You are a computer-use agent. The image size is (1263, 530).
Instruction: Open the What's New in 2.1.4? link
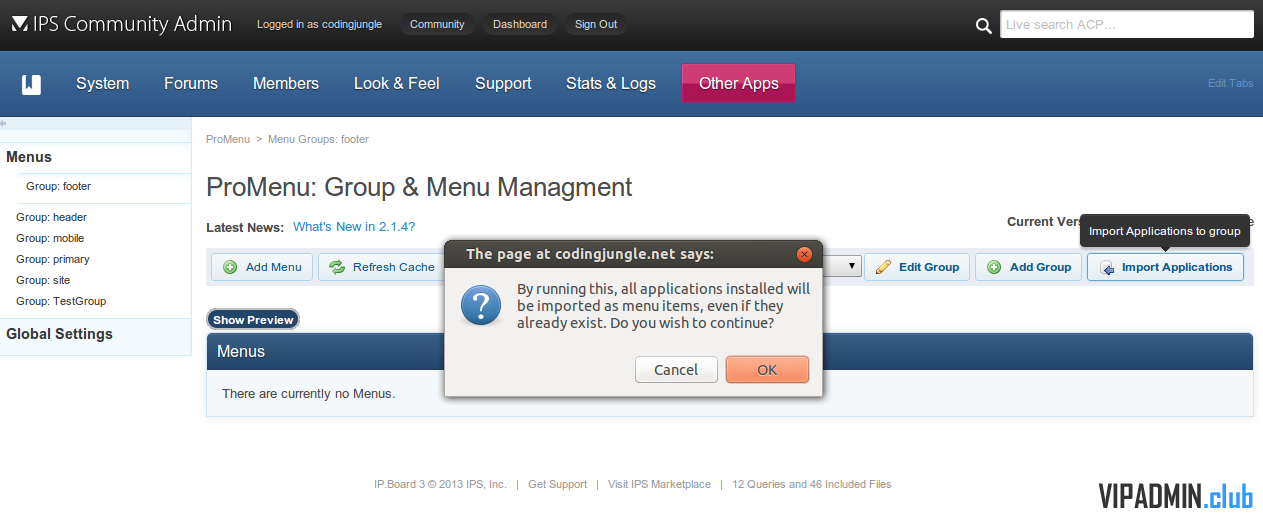354,227
